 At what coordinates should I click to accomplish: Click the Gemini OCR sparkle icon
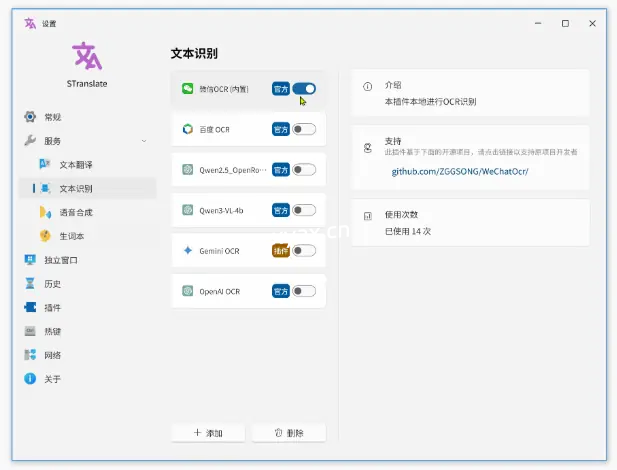click(187, 251)
